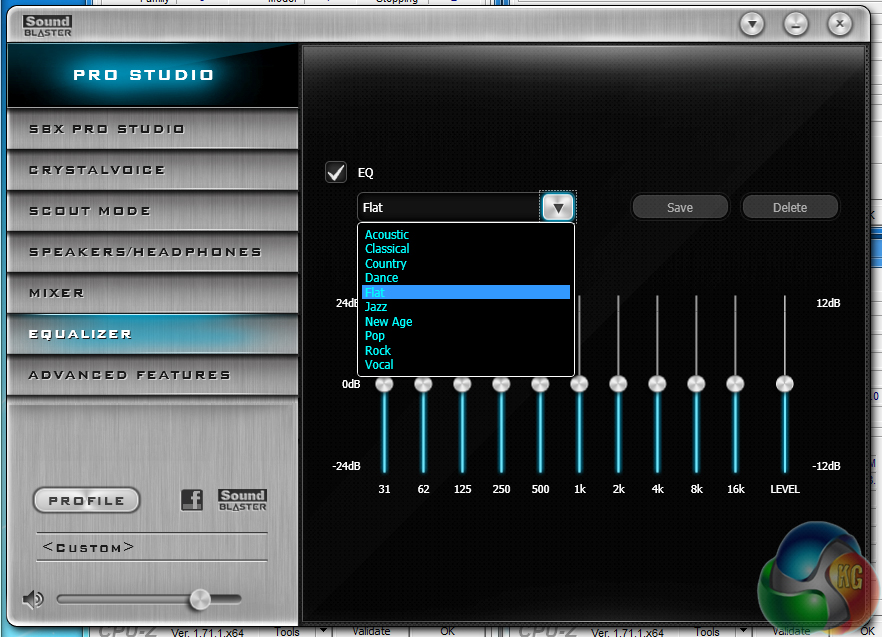Click the 2k band slider knob

point(618,384)
